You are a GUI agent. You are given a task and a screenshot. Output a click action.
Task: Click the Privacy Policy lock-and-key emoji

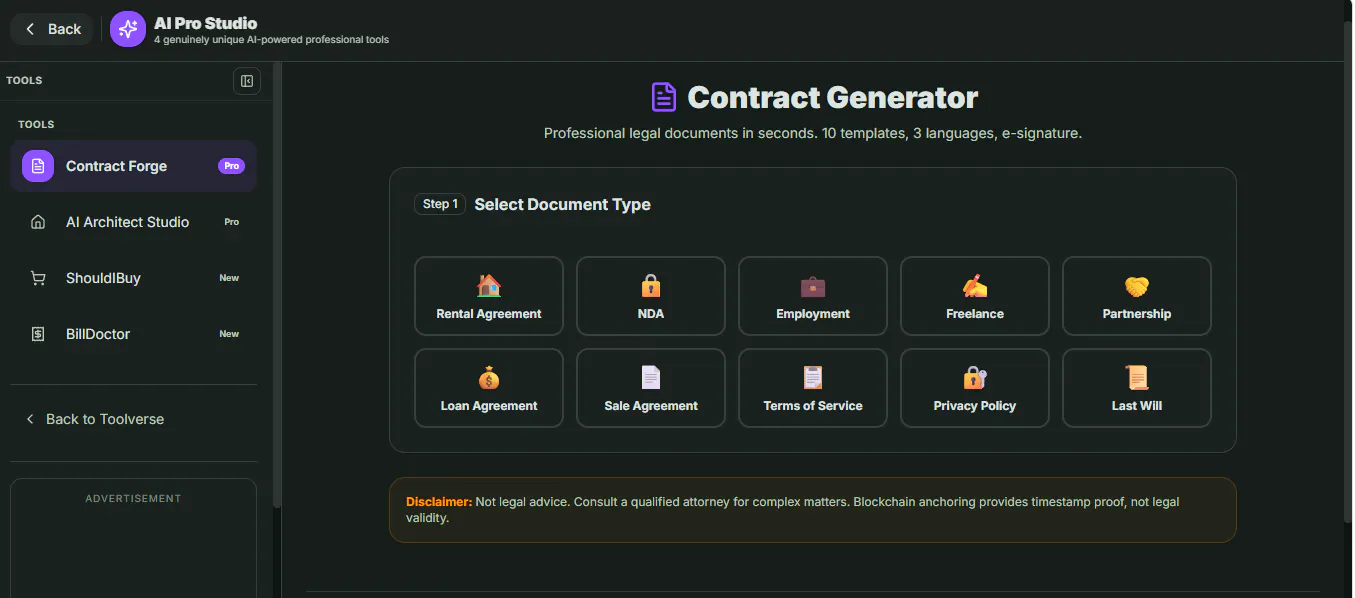coord(975,378)
